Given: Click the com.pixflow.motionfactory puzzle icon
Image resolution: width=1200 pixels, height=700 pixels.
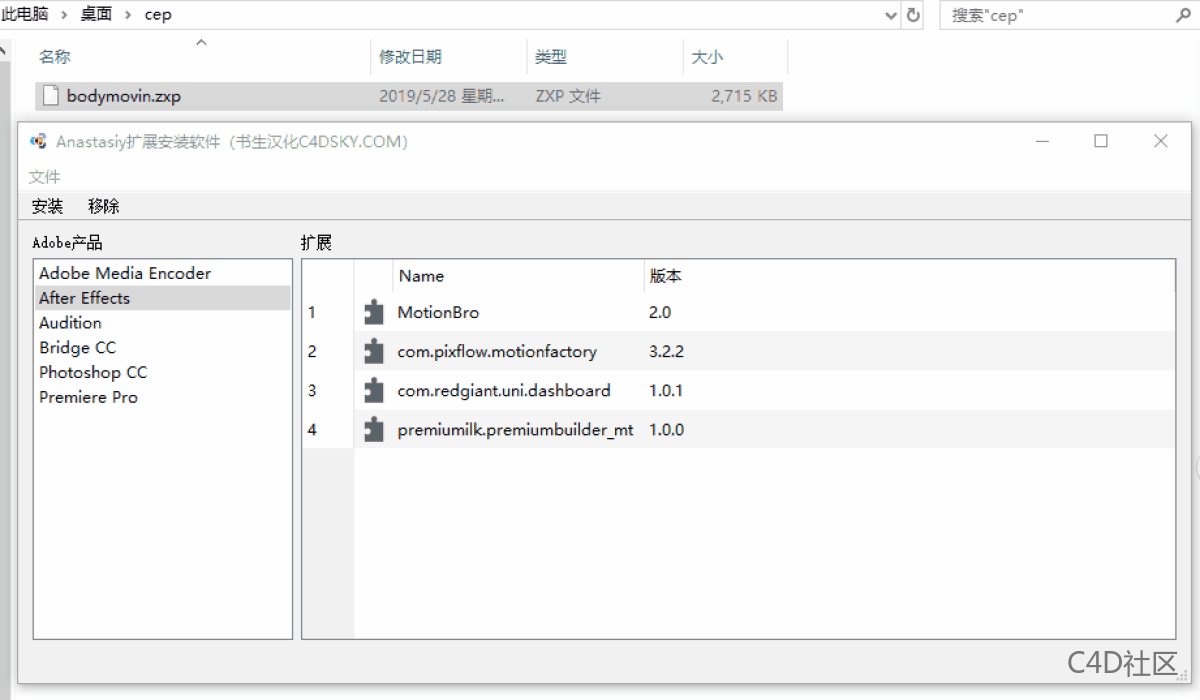Looking at the screenshot, I should (373, 351).
